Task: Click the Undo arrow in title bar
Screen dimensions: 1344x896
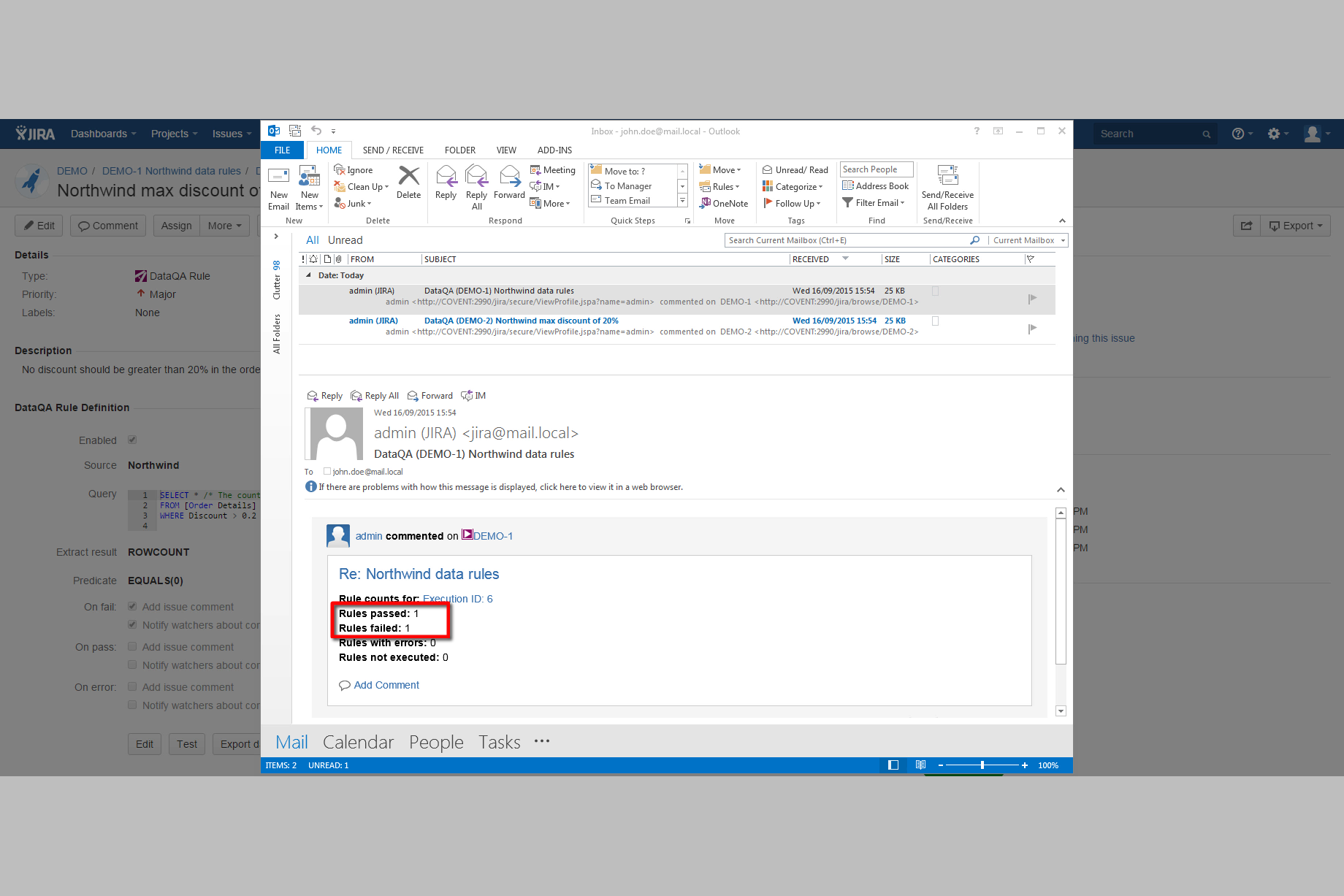Action: click(x=316, y=131)
